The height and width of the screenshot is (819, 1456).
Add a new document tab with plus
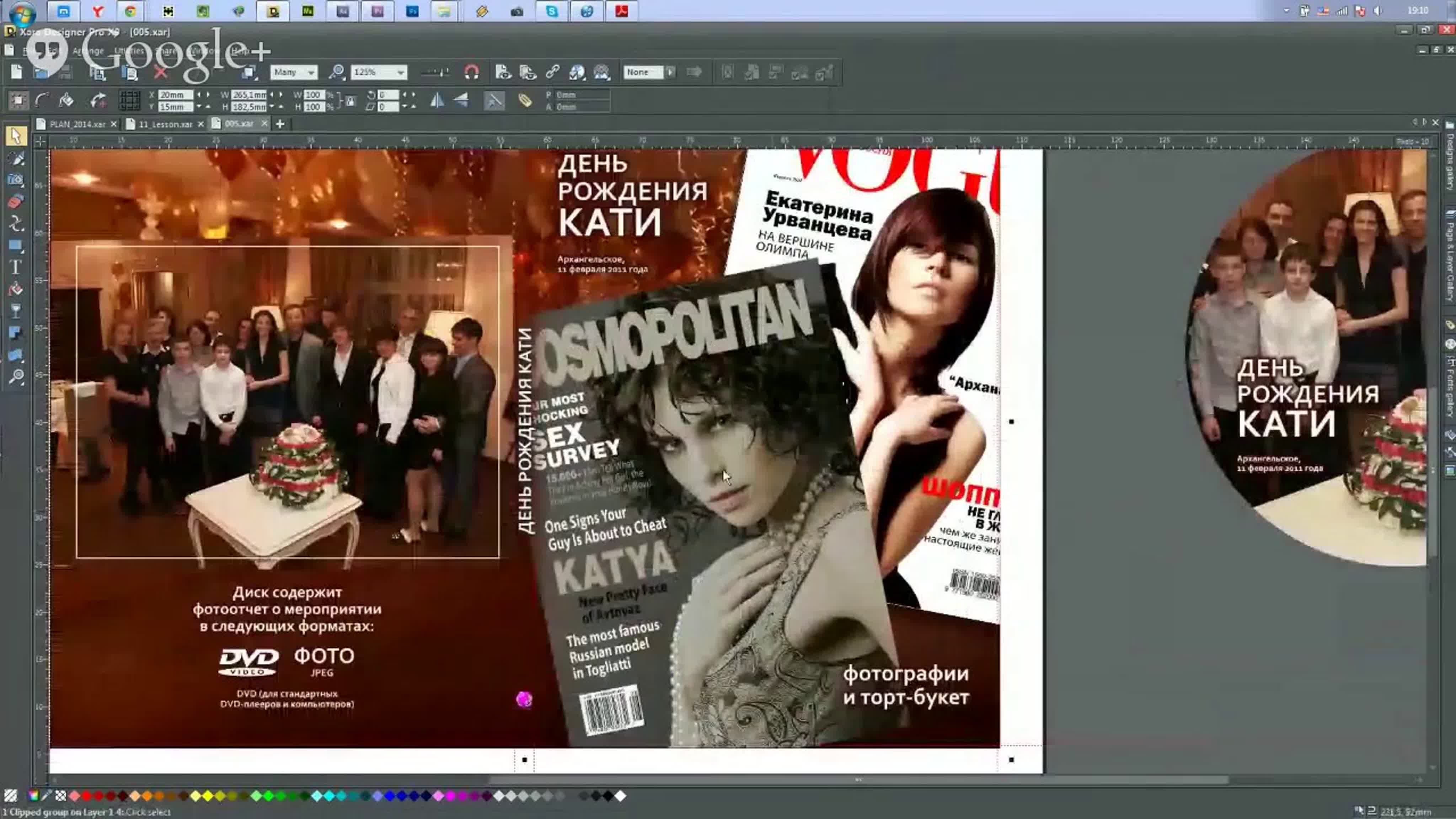[280, 124]
